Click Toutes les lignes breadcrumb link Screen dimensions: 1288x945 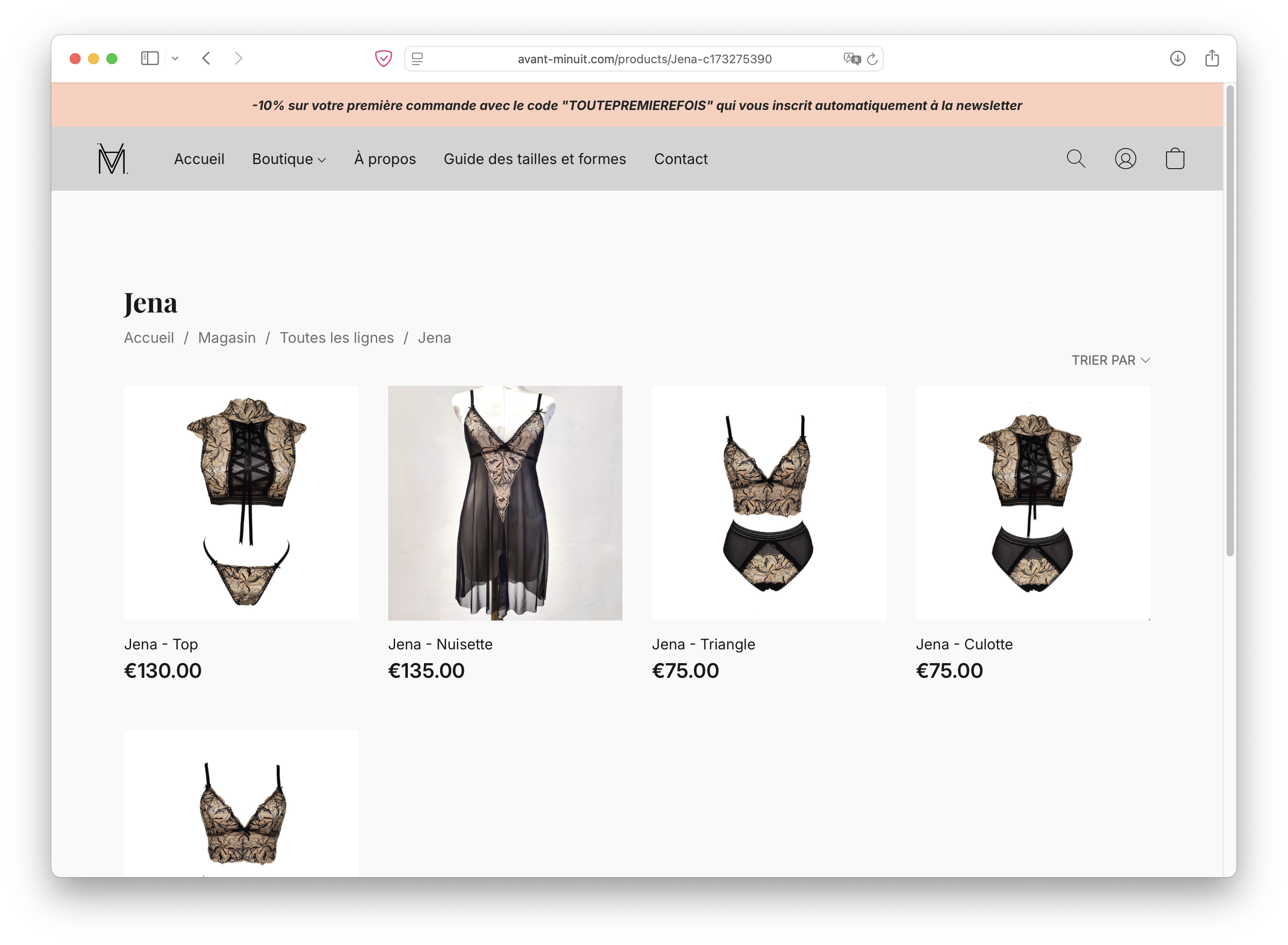click(x=336, y=338)
